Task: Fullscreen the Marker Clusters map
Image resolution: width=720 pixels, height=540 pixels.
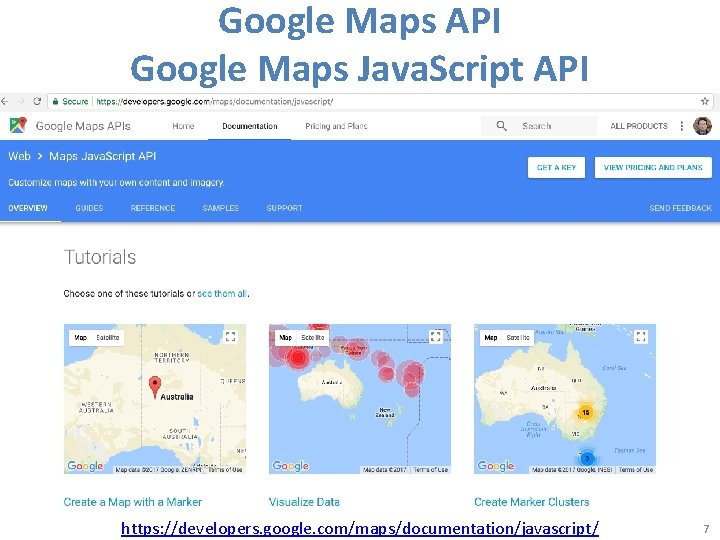Action: click(641, 337)
